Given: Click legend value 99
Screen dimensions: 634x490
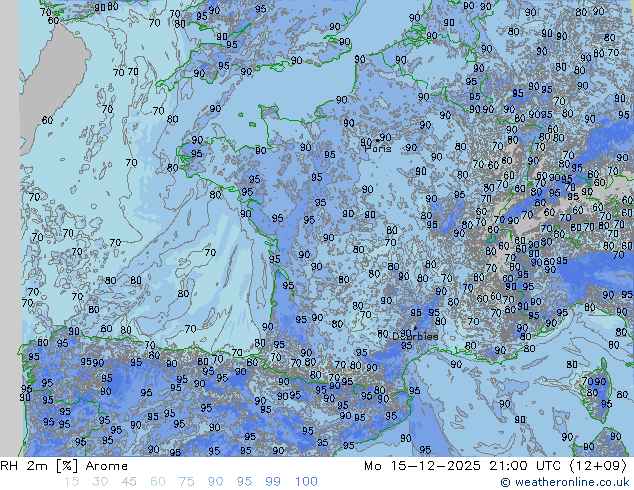Looking at the screenshot, I should pos(273,482).
